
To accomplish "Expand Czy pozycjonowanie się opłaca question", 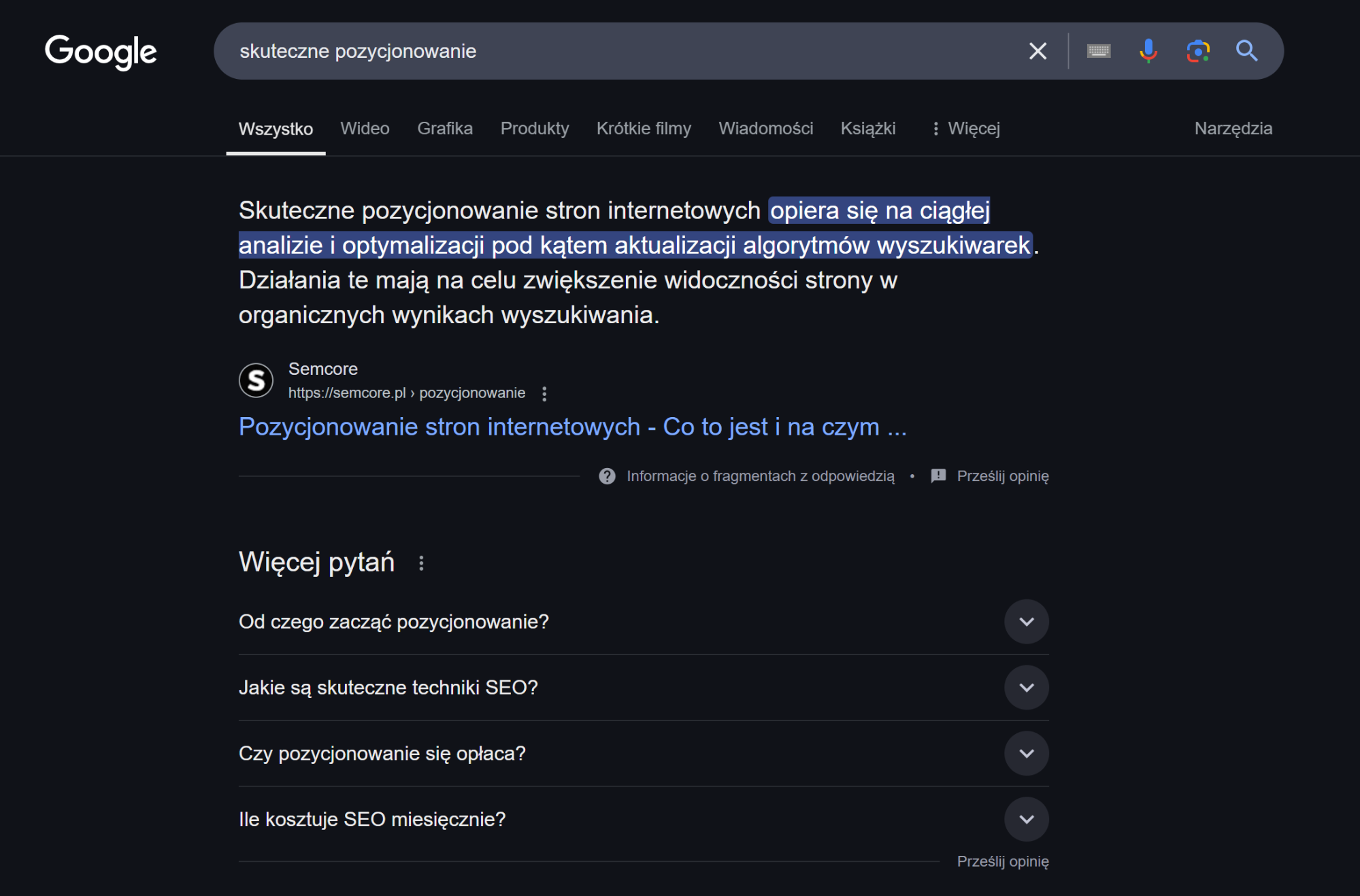I will pyautogui.click(x=644, y=754).
